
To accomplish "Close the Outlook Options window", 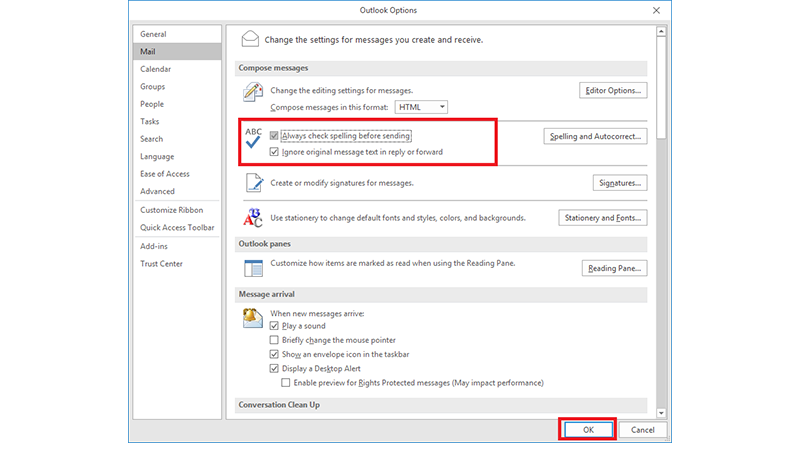I will point(656,10).
